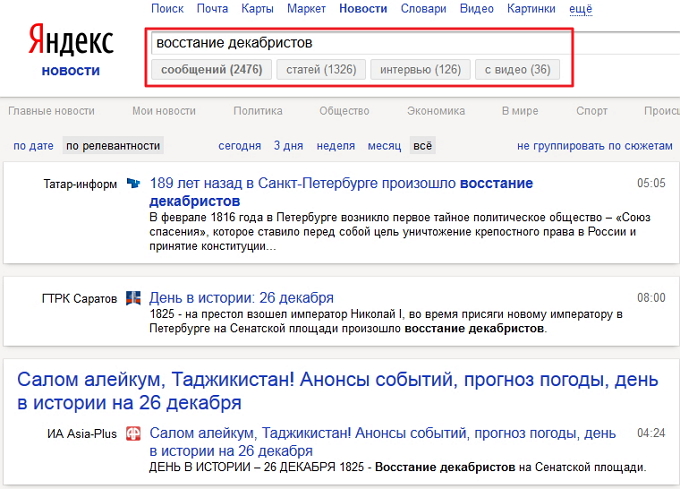The image size is (680, 489).
Task: Limit results to месяц
Action: 384,146
